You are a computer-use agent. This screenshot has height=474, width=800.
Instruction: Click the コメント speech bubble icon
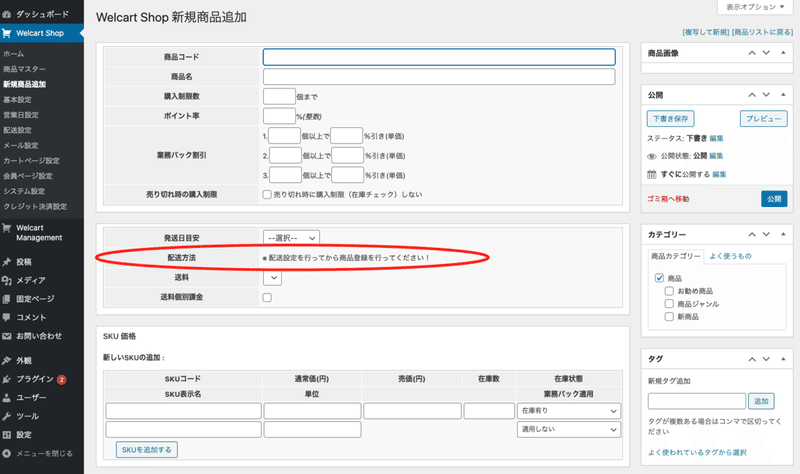[7, 317]
